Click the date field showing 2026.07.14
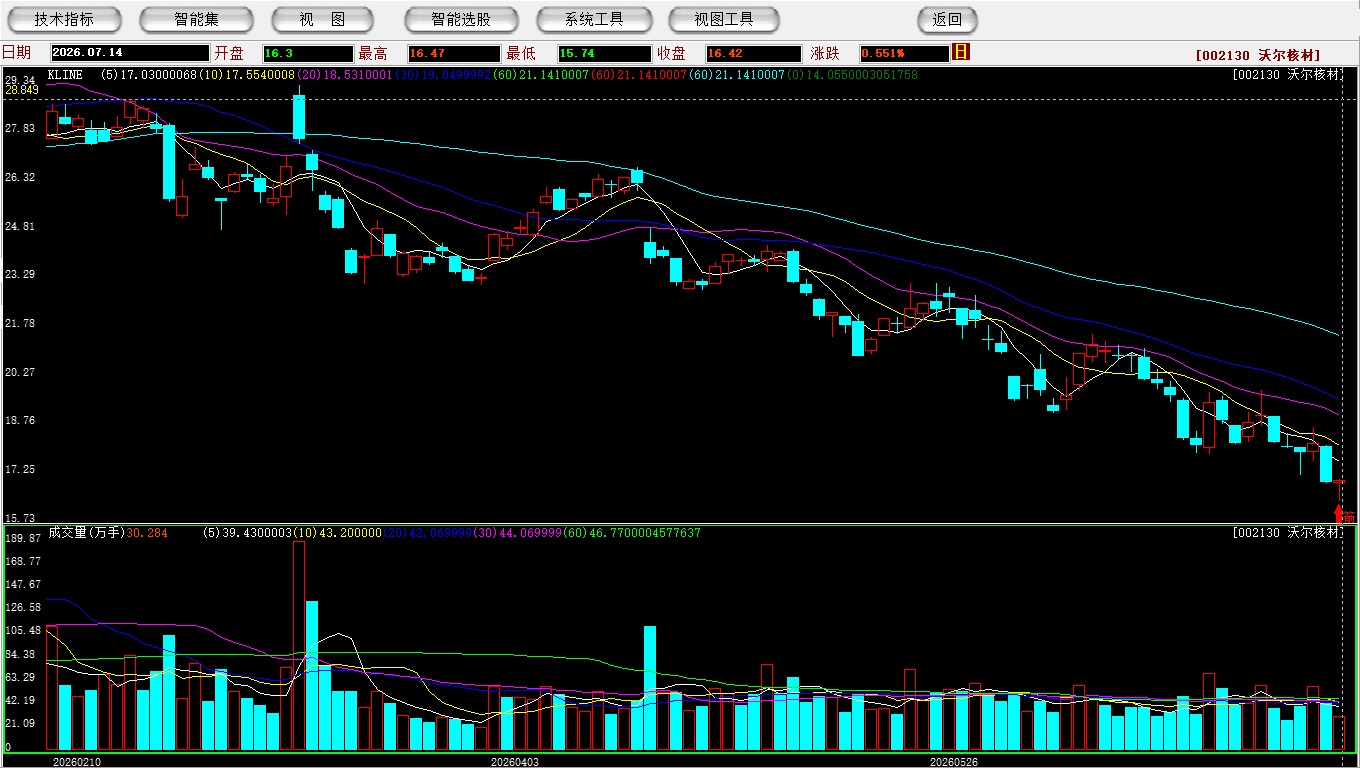 129,53
